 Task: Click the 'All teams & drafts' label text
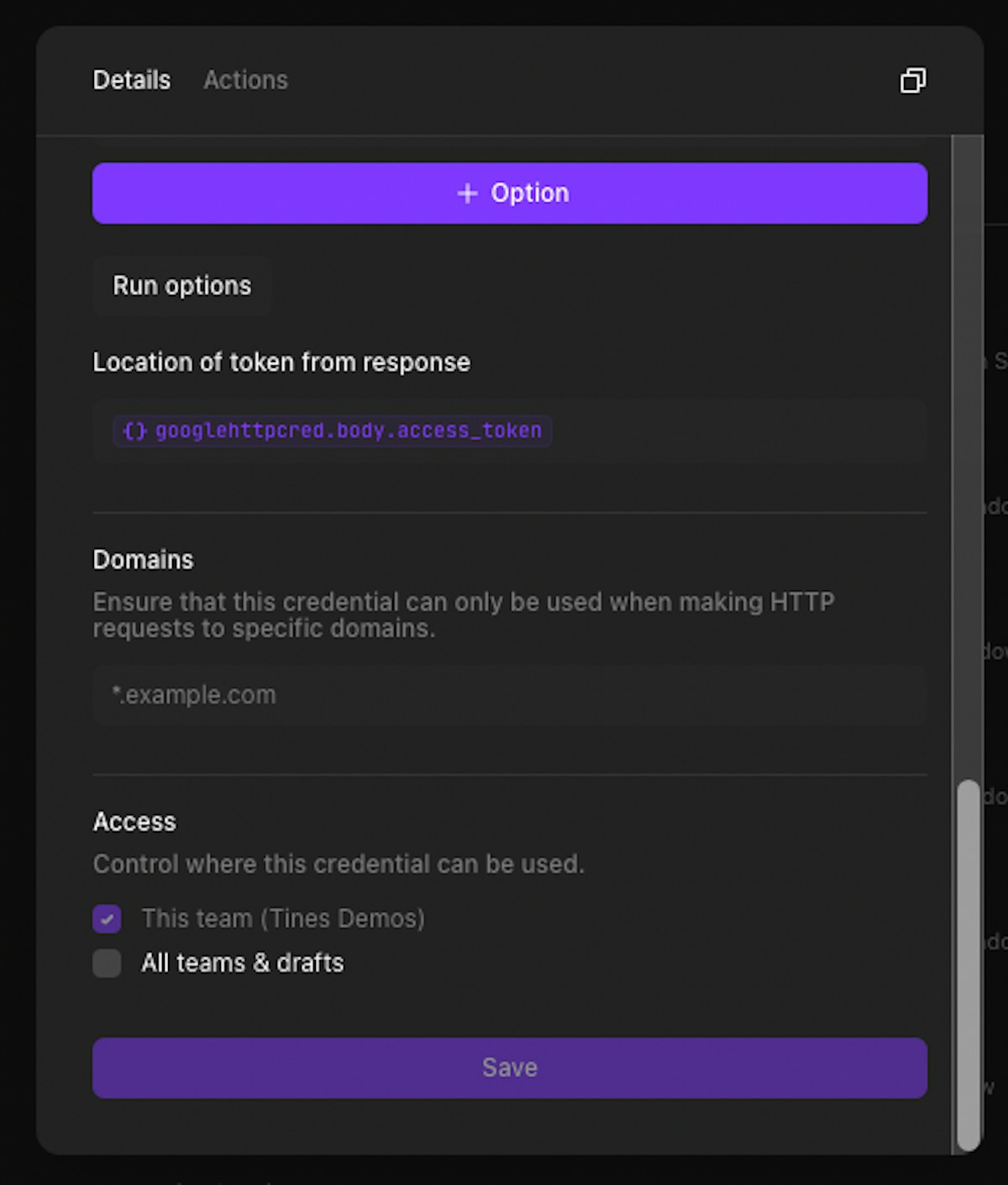(x=243, y=962)
